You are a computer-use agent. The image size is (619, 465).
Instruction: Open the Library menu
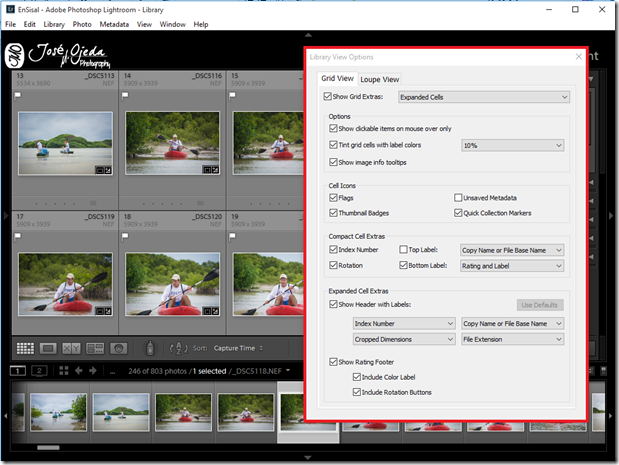pos(54,24)
